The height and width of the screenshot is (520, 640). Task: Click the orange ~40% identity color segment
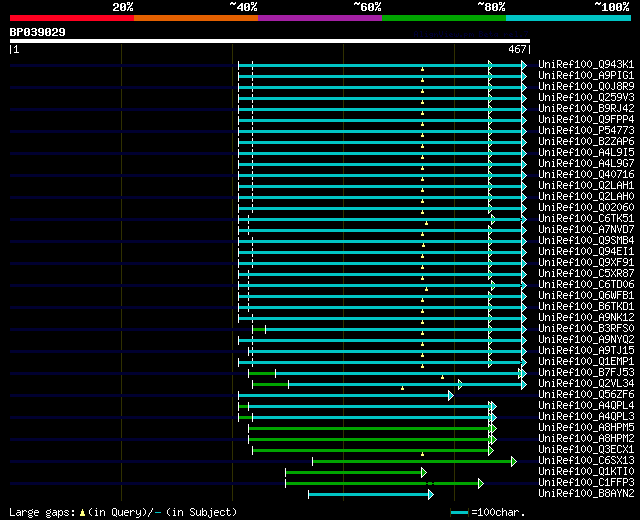196,18
